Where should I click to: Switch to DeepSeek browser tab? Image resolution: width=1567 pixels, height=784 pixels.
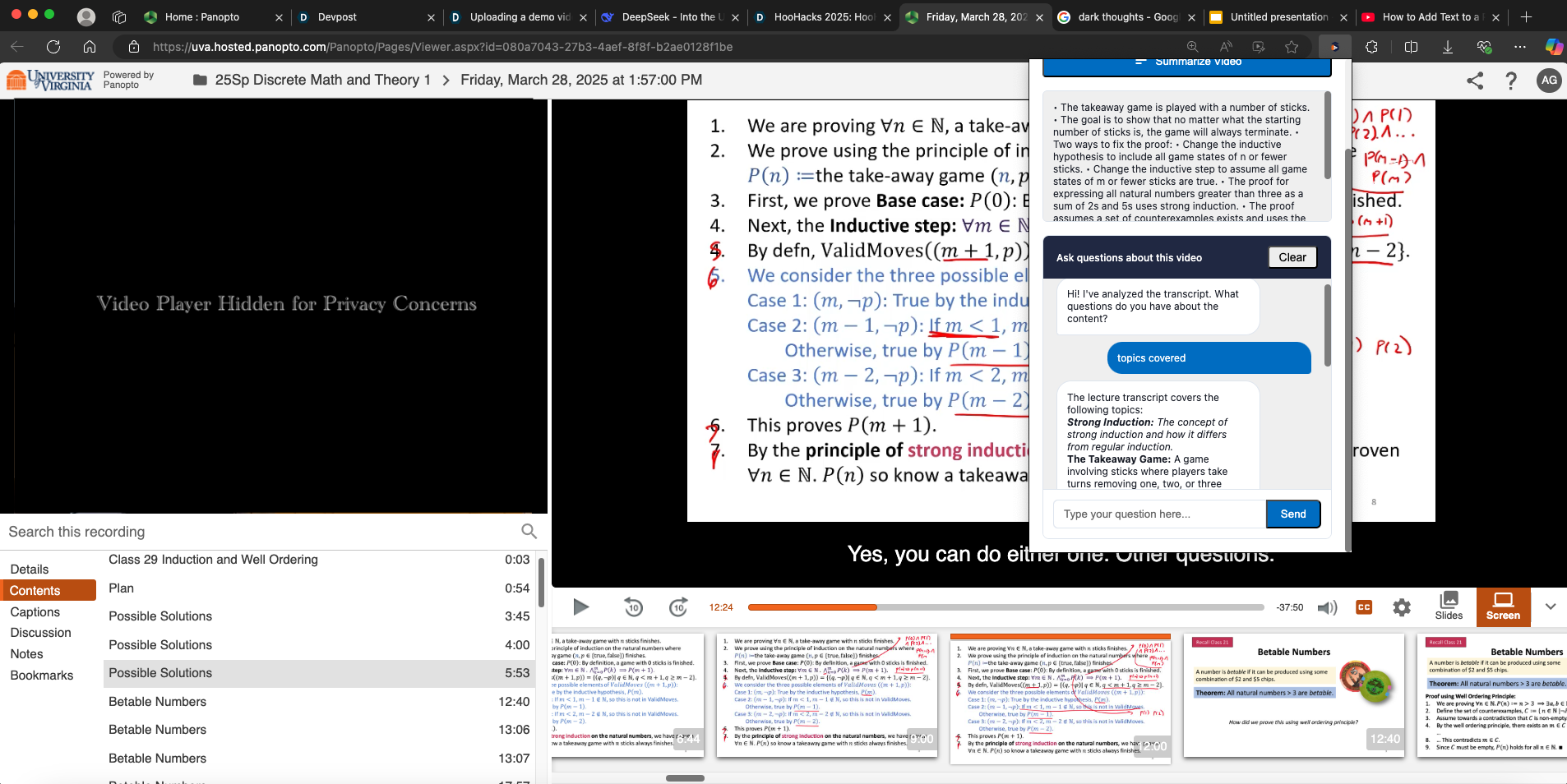click(670, 16)
